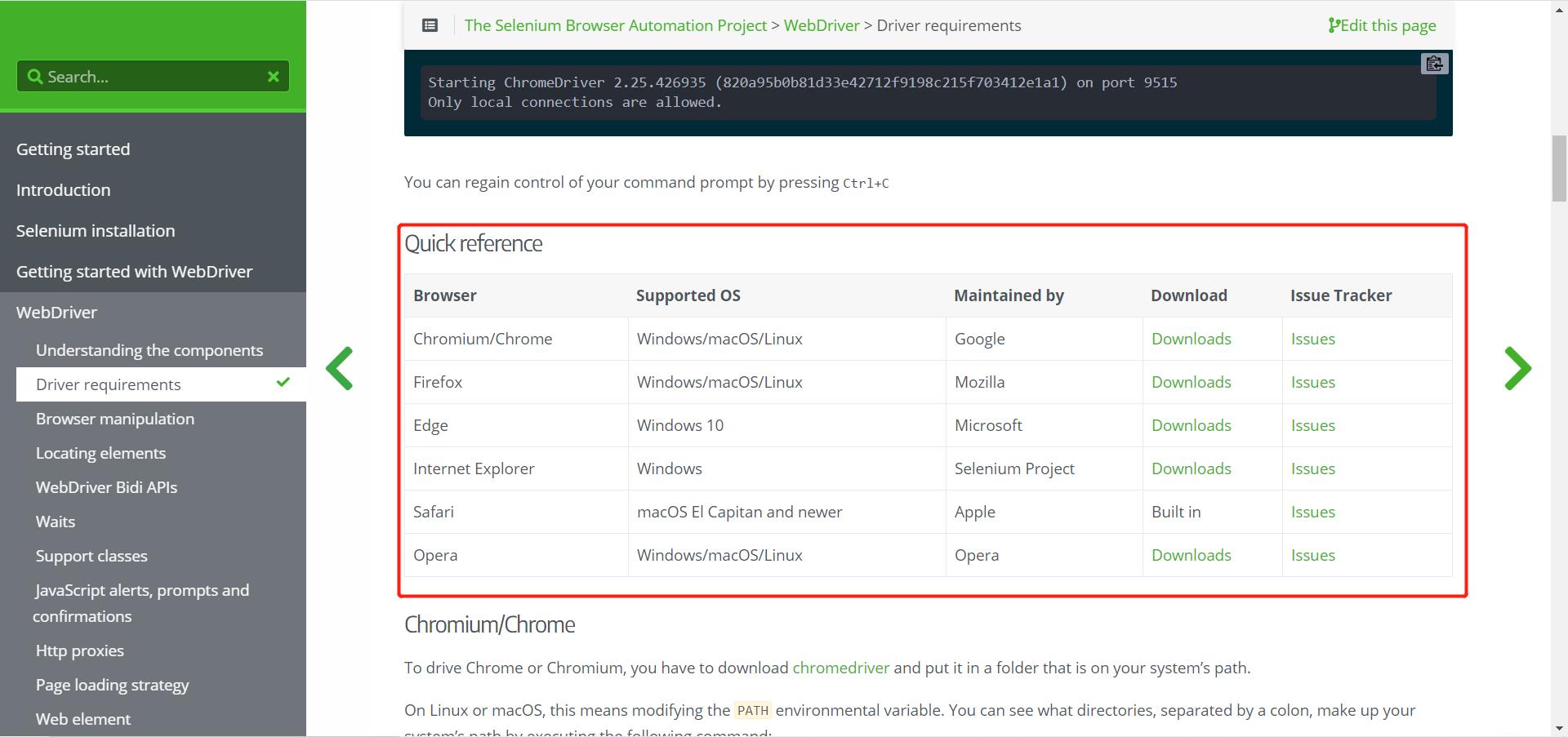Click the Ctrl+C inline code text
This screenshot has width=1568, height=737.
pos(866,184)
